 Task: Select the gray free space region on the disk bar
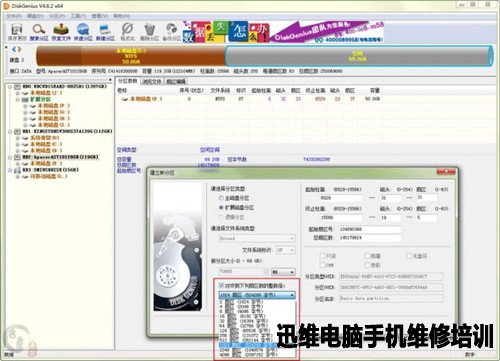pos(358,56)
